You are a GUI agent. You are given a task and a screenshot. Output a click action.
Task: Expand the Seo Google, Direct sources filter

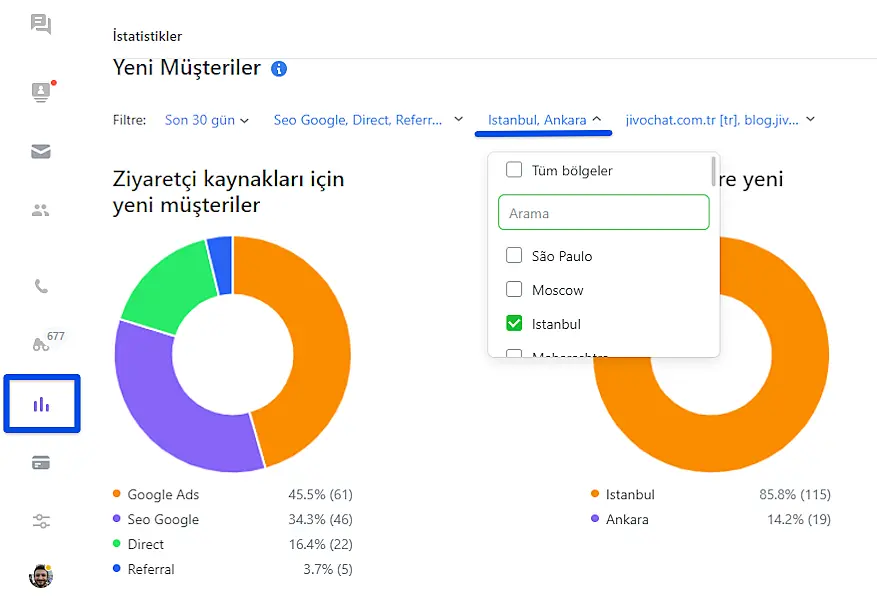pos(367,120)
